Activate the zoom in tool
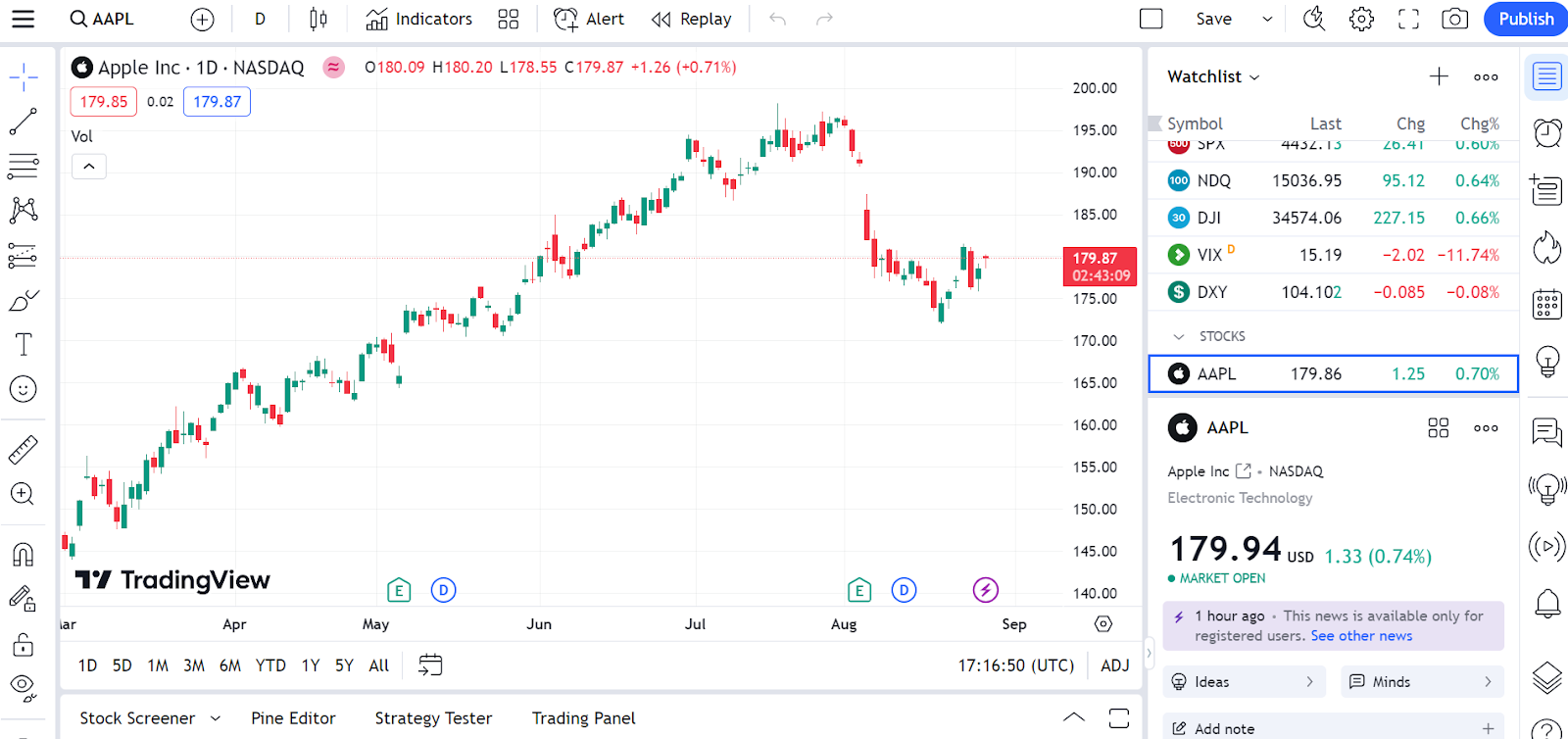The image size is (1568, 739). point(24,494)
